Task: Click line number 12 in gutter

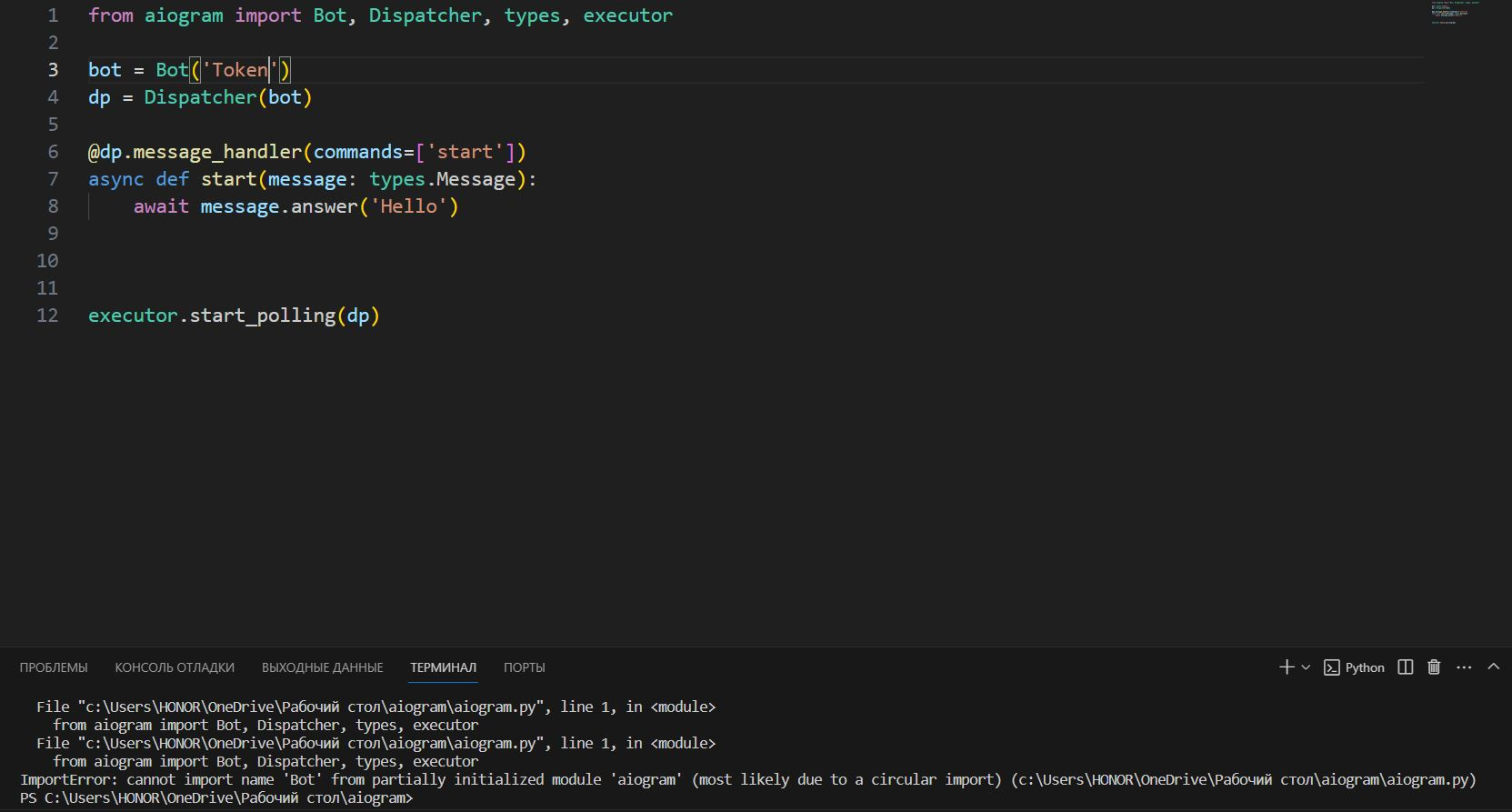Action: pyautogui.click(x=47, y=316)
